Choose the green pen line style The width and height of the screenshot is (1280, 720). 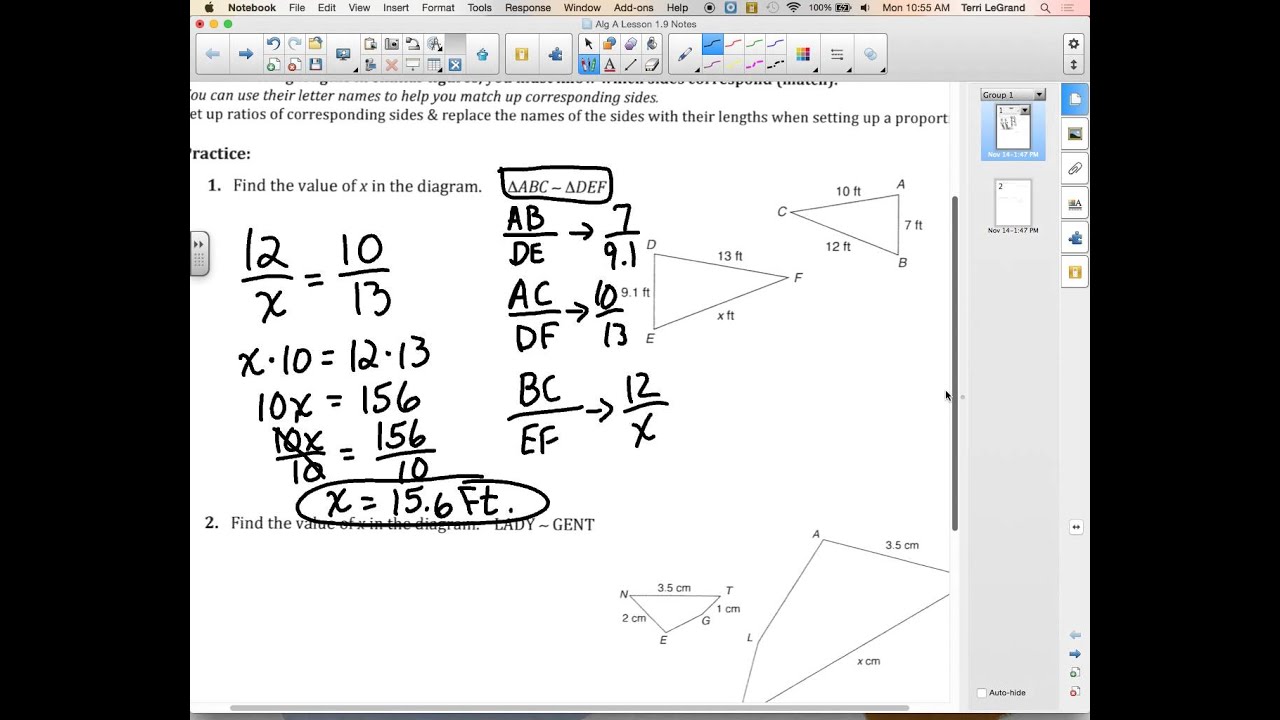(x=754, y=44)
